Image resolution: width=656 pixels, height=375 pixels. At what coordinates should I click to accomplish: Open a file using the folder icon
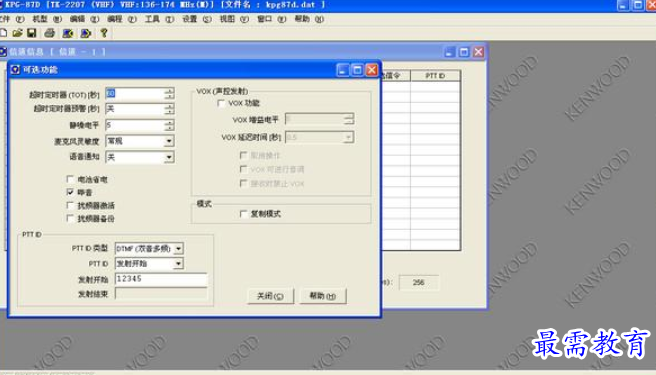coord(18,33)
